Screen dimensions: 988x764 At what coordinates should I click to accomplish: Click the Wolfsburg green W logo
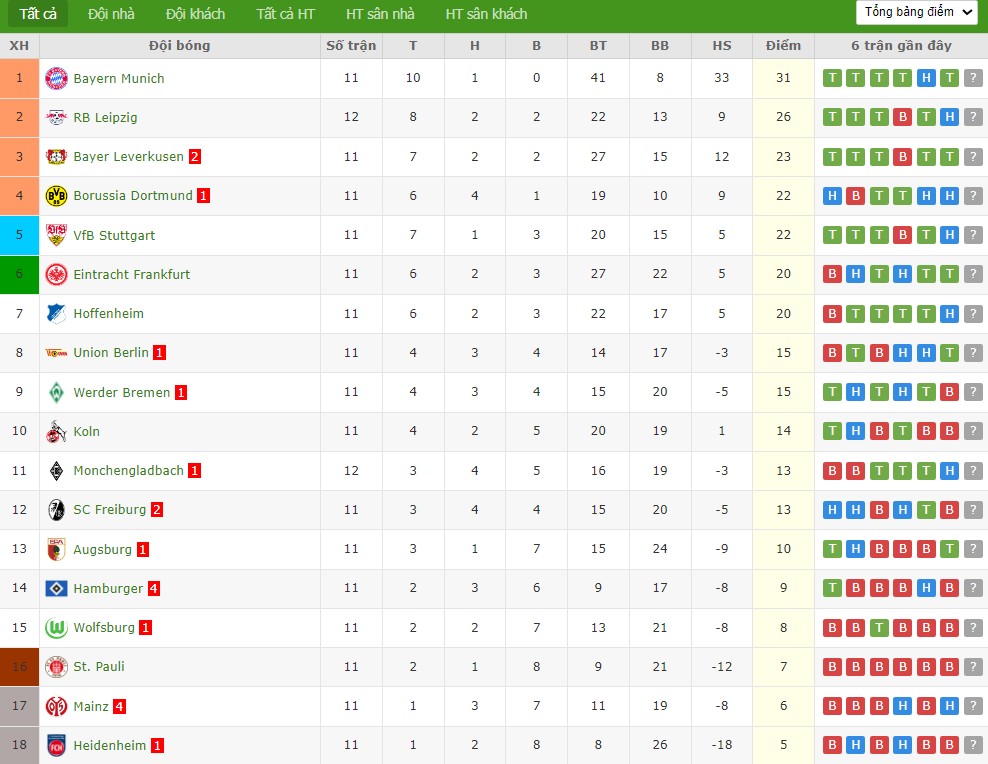point(56,628)
